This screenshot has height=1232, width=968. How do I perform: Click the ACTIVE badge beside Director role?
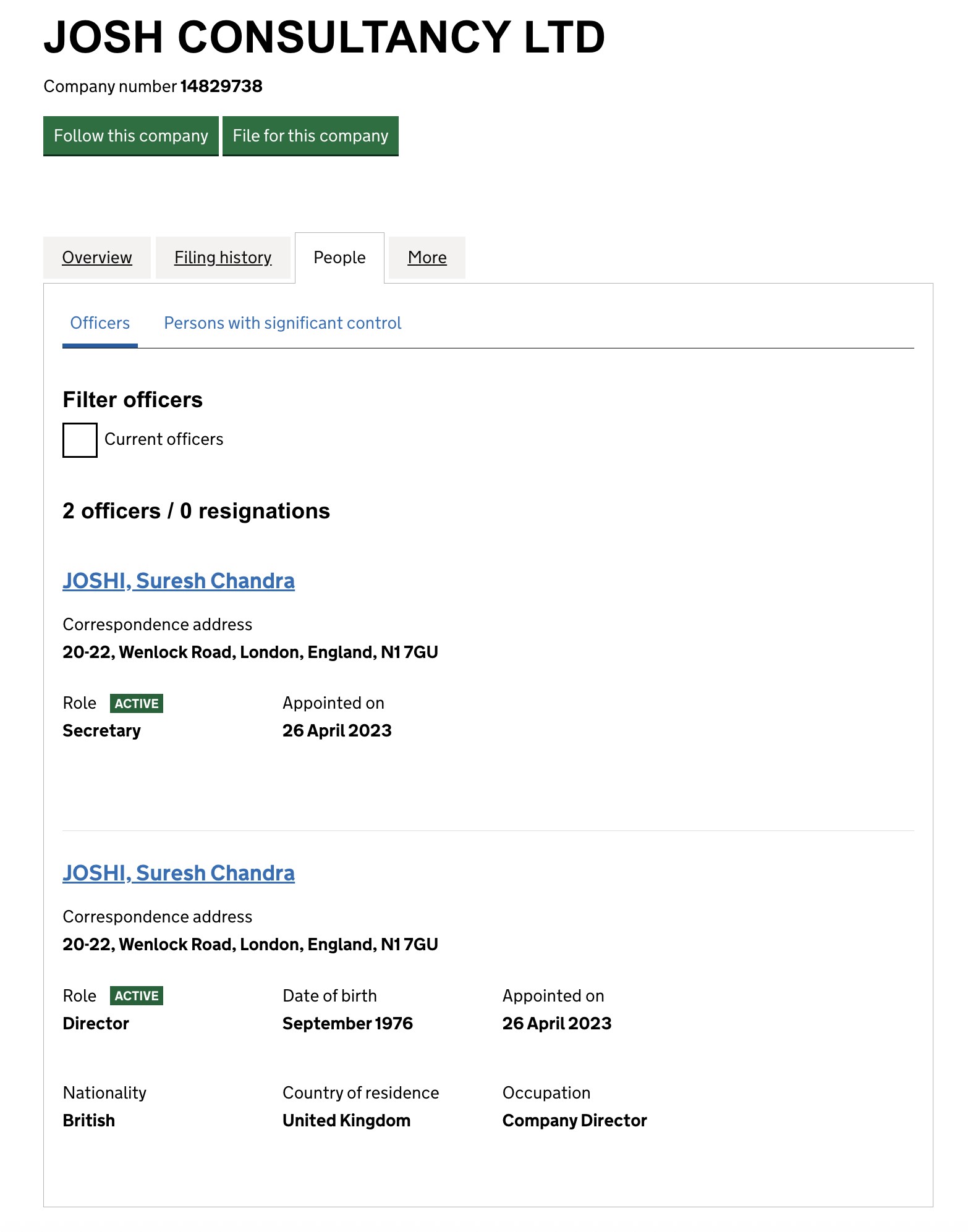[x=137, y=996]
